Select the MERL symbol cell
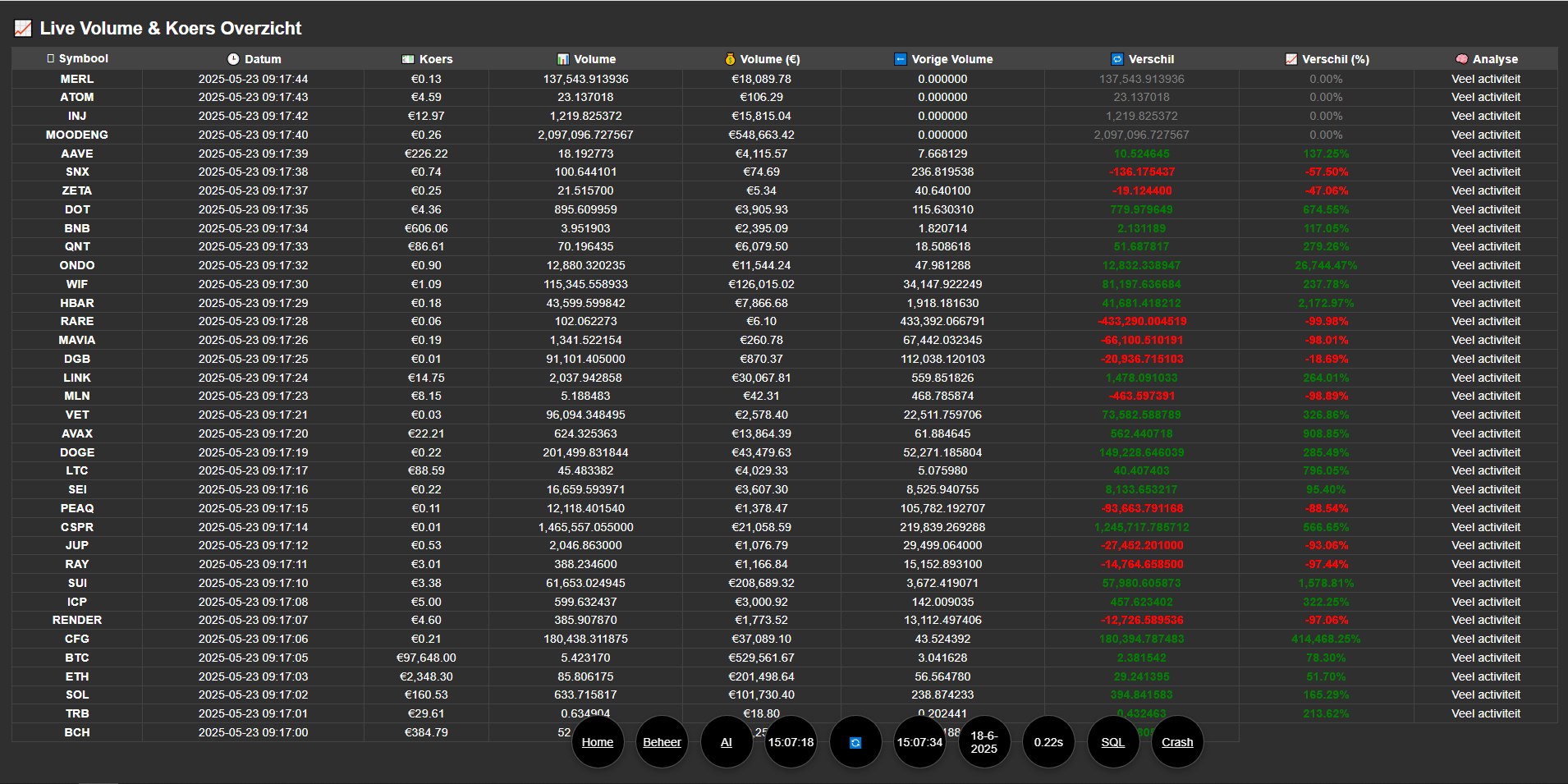Image resolution: width=1568 pixels, height=784 pixels. point(77,79)
